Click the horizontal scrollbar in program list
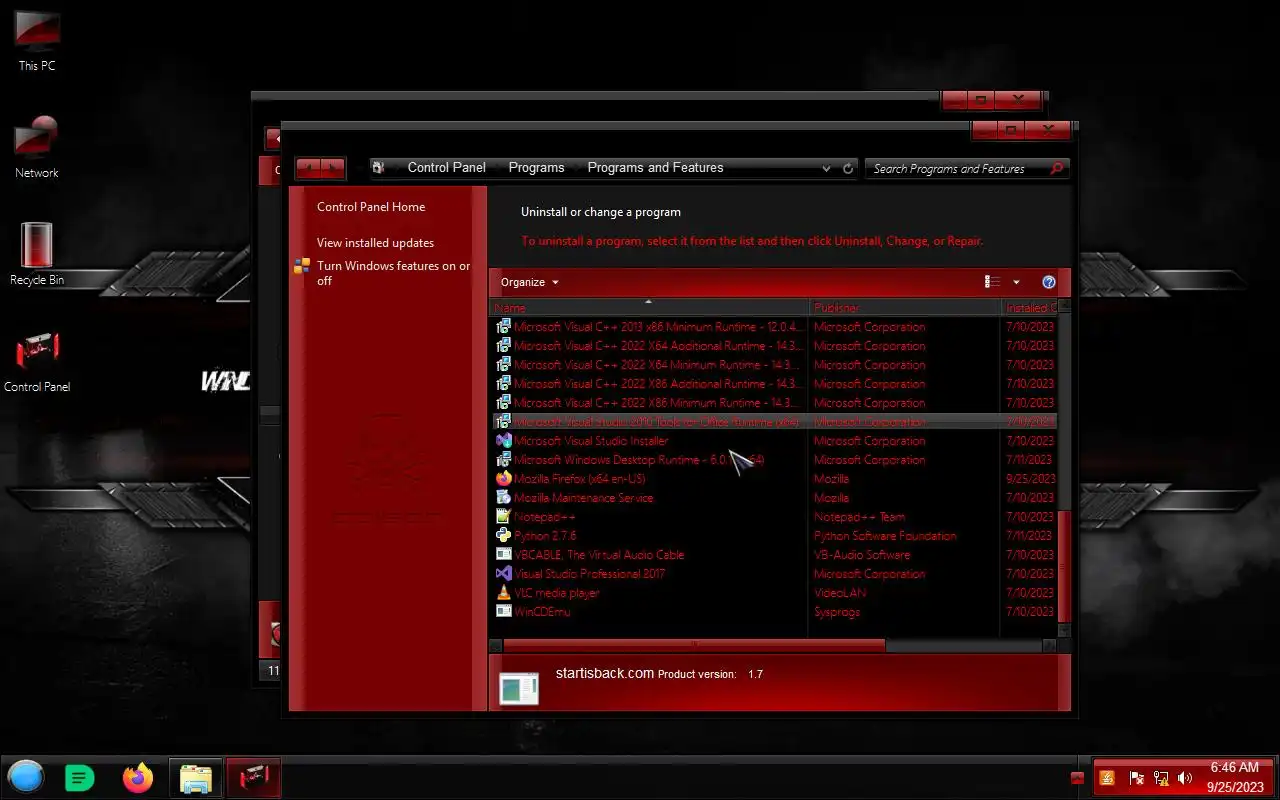Viewport: 1280px width, 800px height. coord(694,646)
